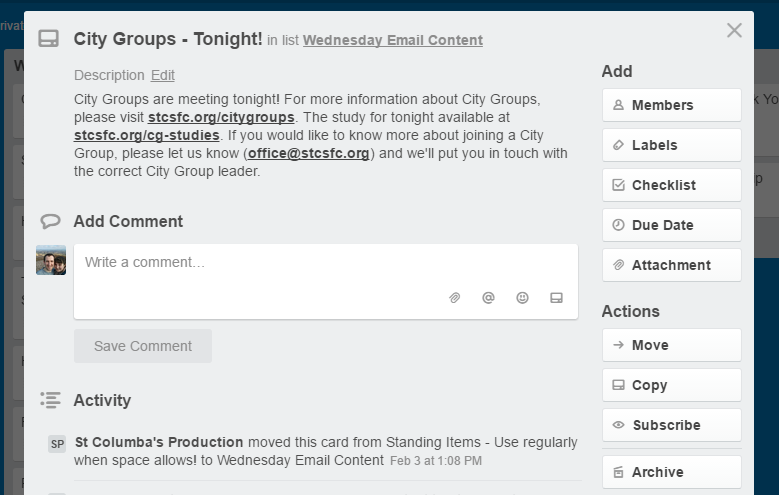
Task: Open the Labels menu
Action: (672, 145)
